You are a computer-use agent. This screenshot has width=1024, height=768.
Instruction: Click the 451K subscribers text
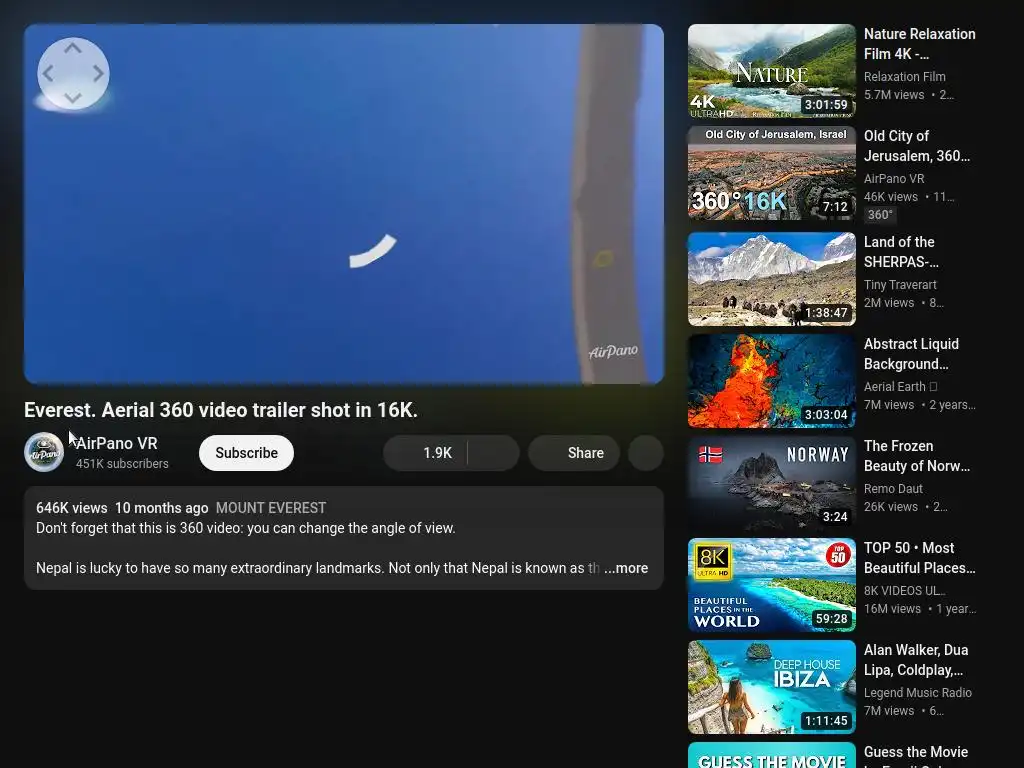[122, 463]
